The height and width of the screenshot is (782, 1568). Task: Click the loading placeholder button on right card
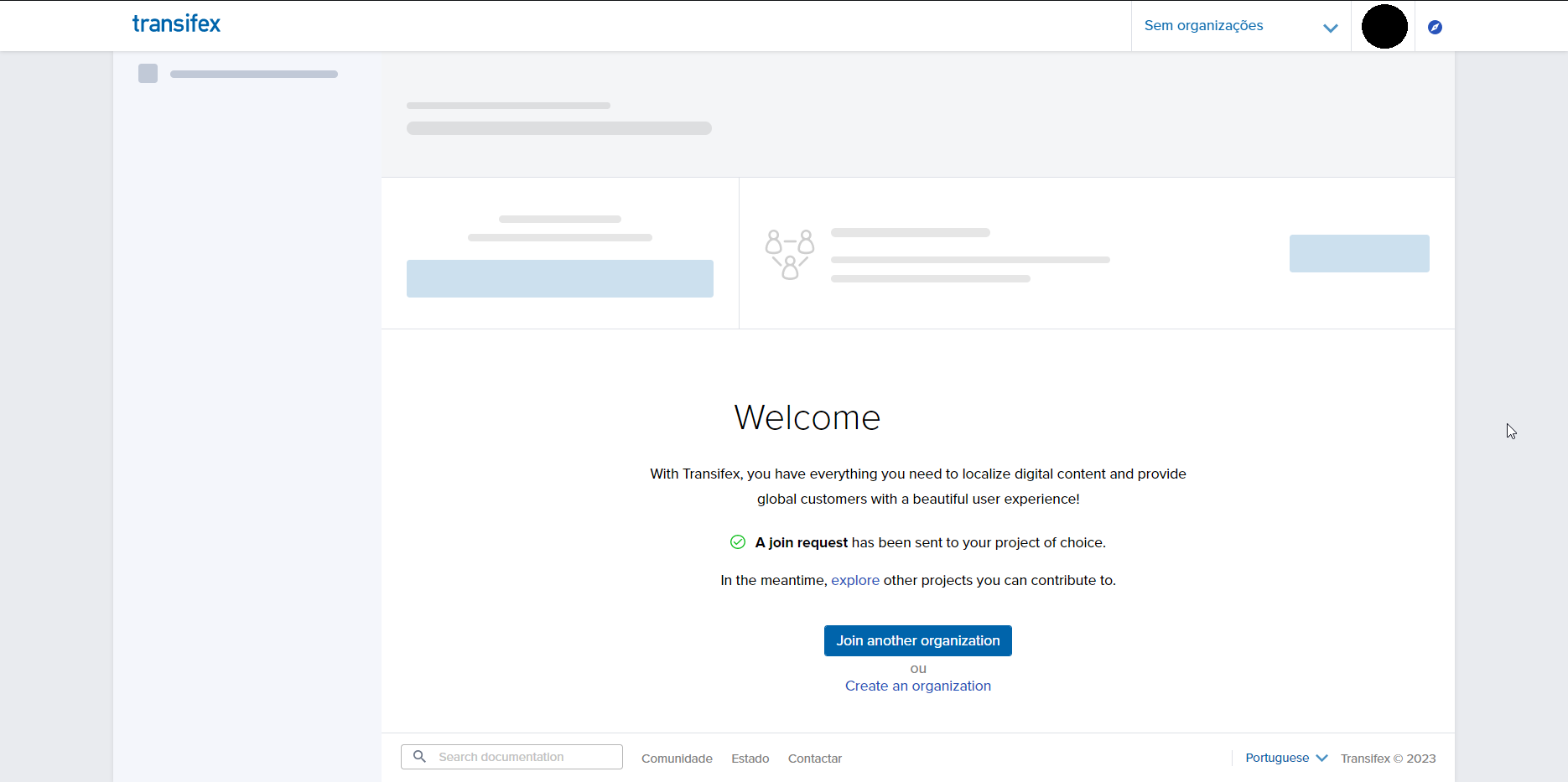(x=1358, y=253)
